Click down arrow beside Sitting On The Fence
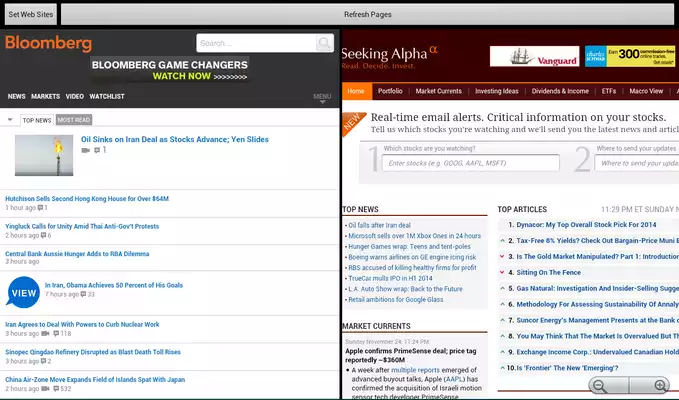The width and height of the screenshot is (679, 400). click(502, 272)
